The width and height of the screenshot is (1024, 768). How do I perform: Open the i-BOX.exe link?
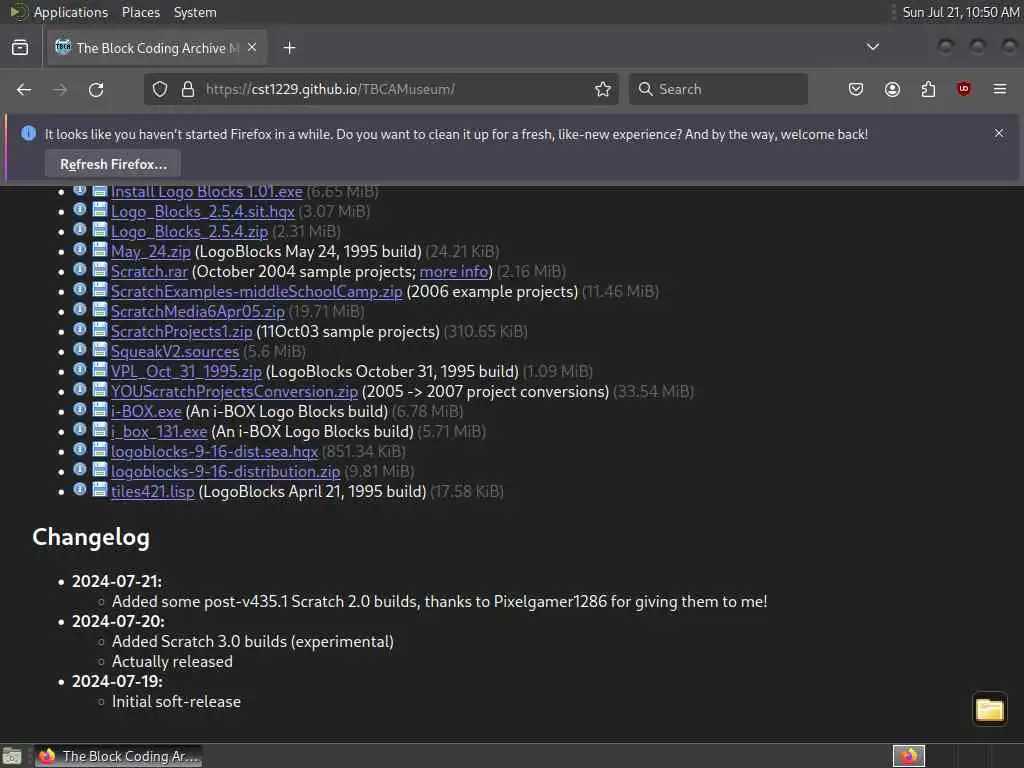click(146, 411)
